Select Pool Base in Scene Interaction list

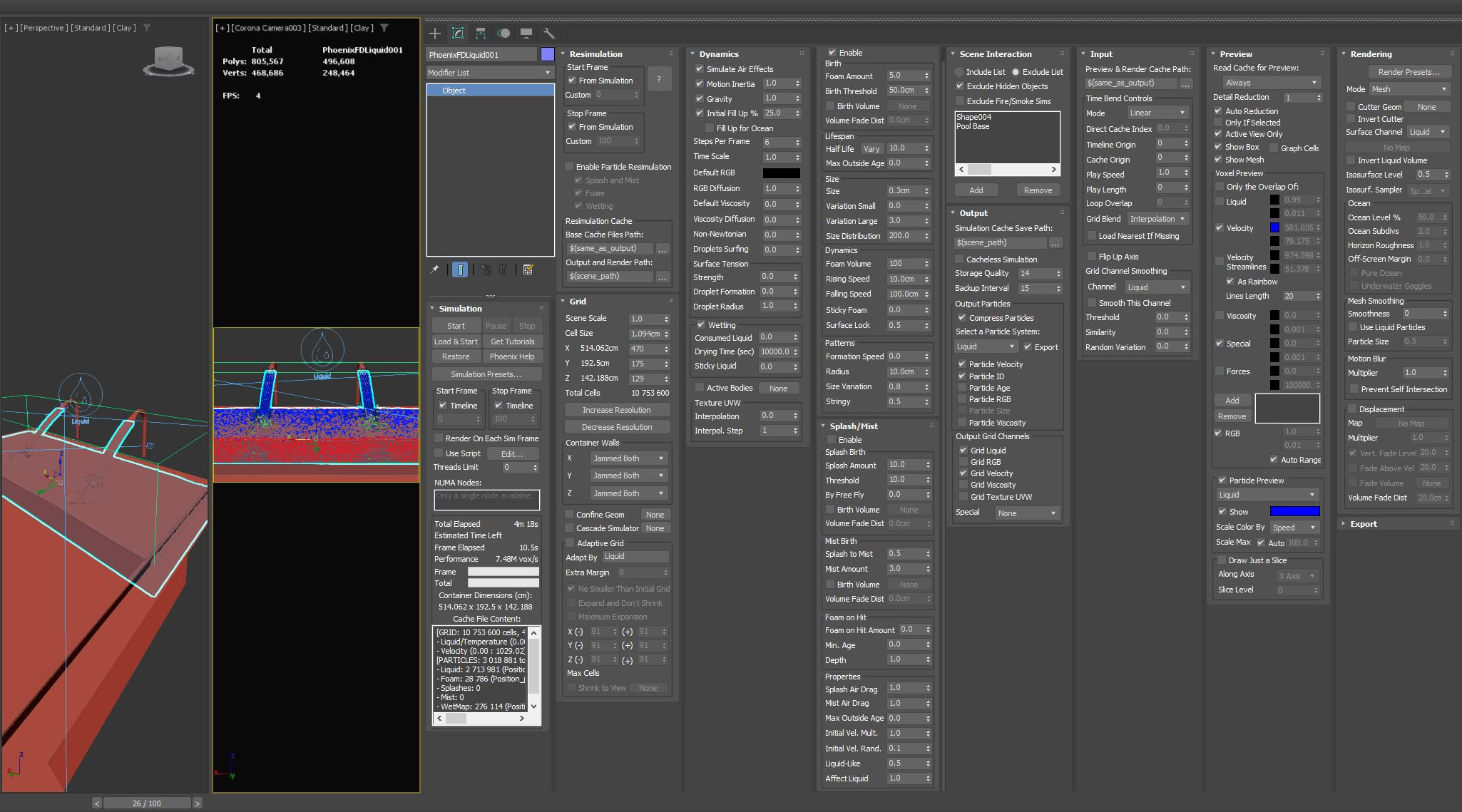pos(972,126)
